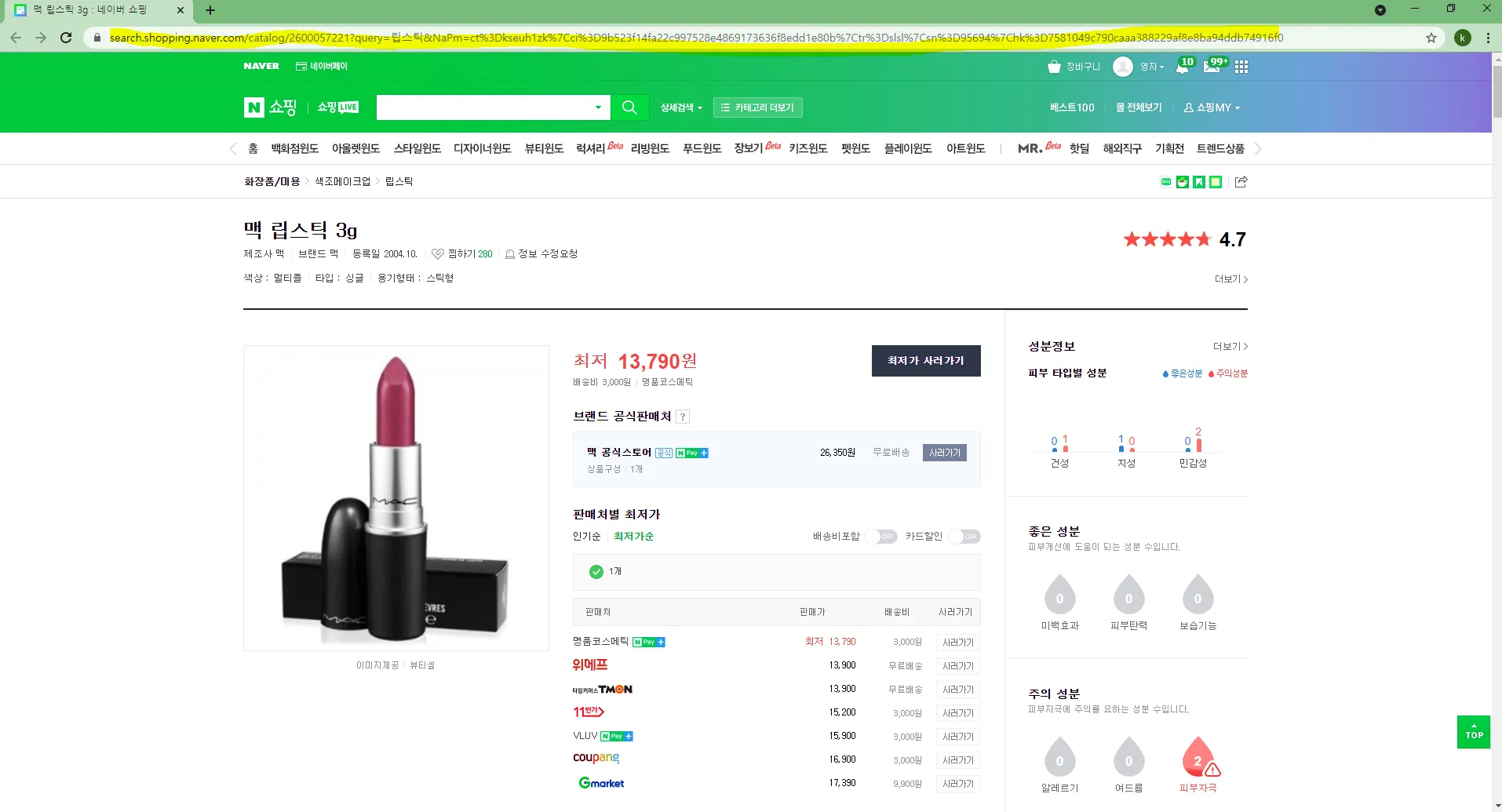1502x812 pixels.
Task: Click the N 쇼핑 logo
Action: click(x=270, y=107)
